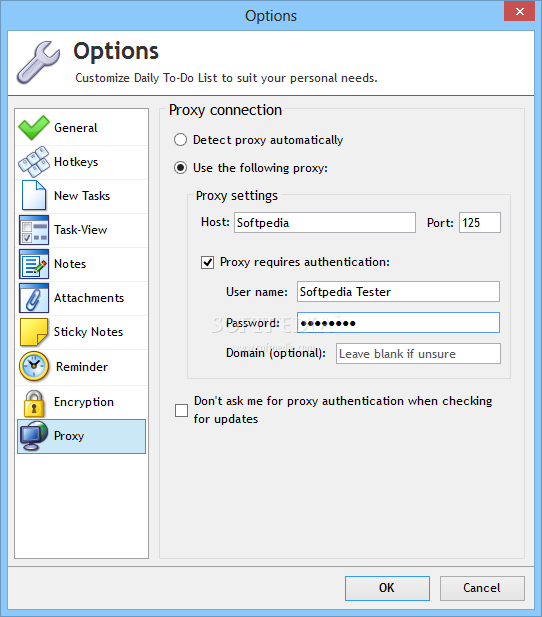Select Detect proxy automatically radio button

[180, 140]
